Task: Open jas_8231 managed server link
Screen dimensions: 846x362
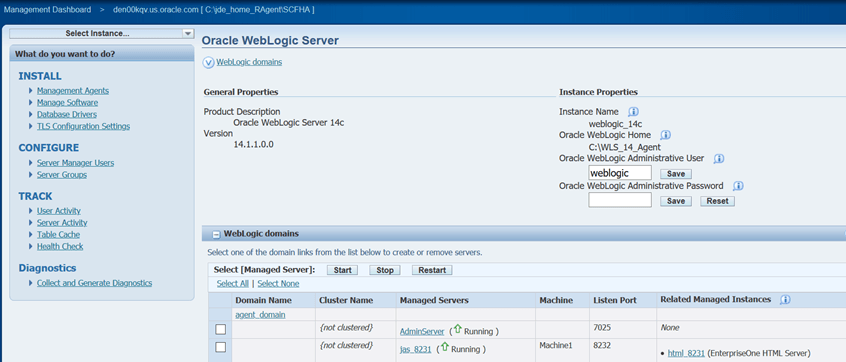Action: (415, 349)
